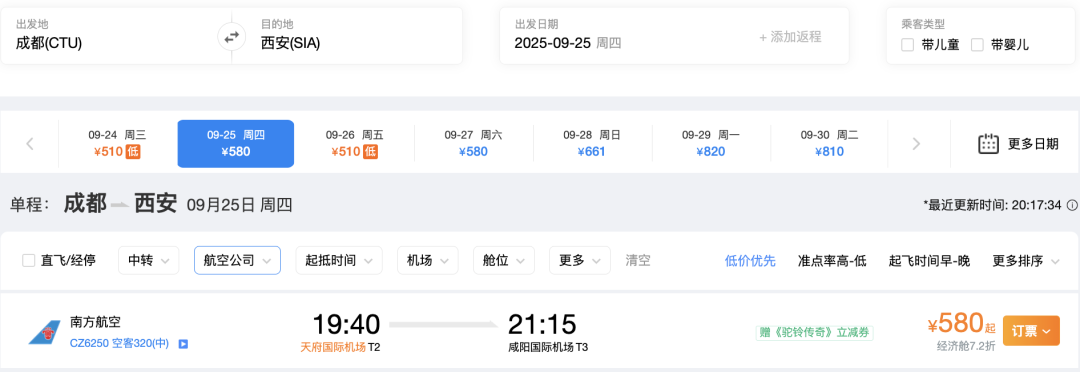Select the 09-27 周六 ¥580 date tab
The image size is (1080, 372).
[x=473, y=143]
